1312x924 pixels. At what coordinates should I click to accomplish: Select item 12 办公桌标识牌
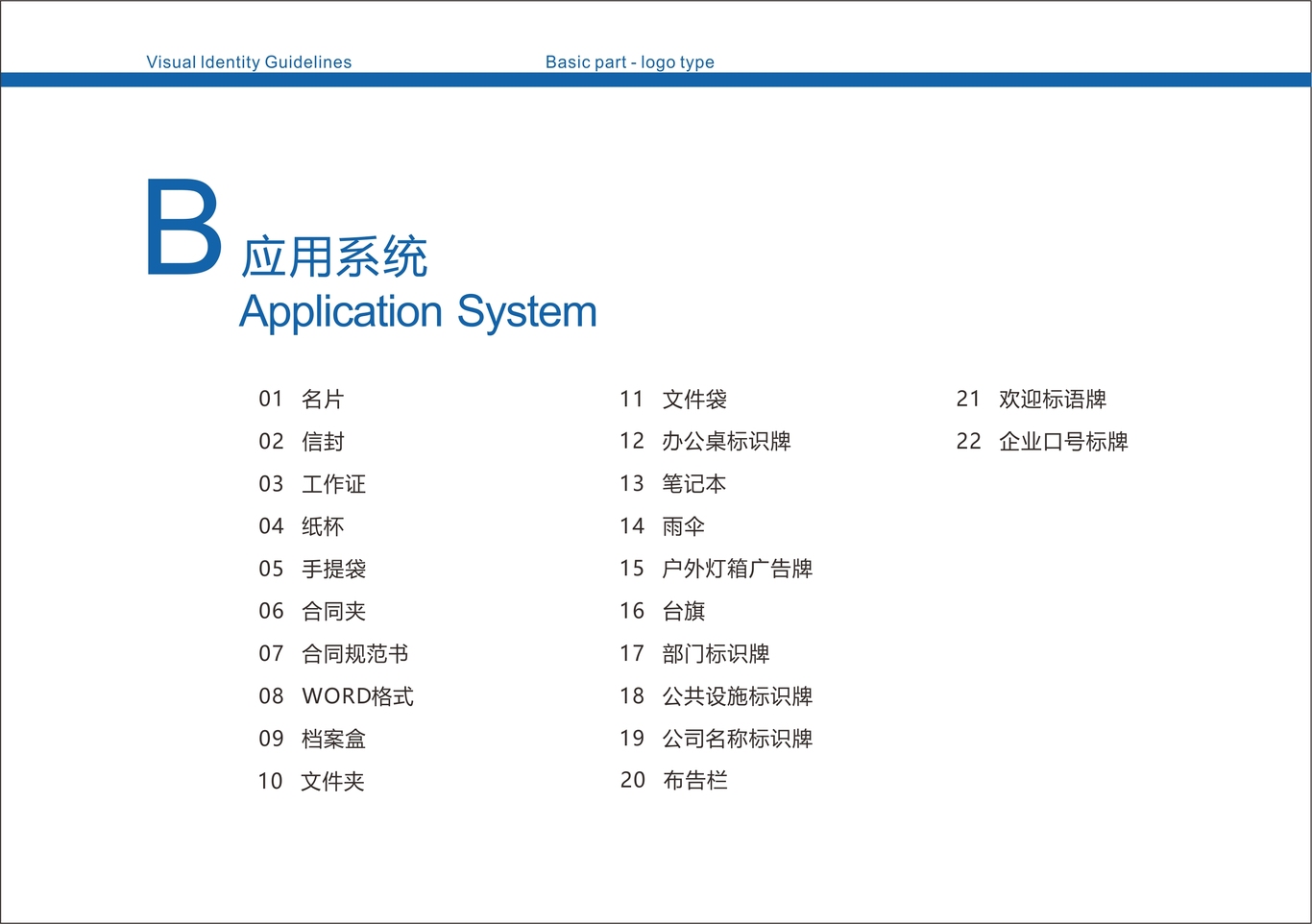(705, 441)
